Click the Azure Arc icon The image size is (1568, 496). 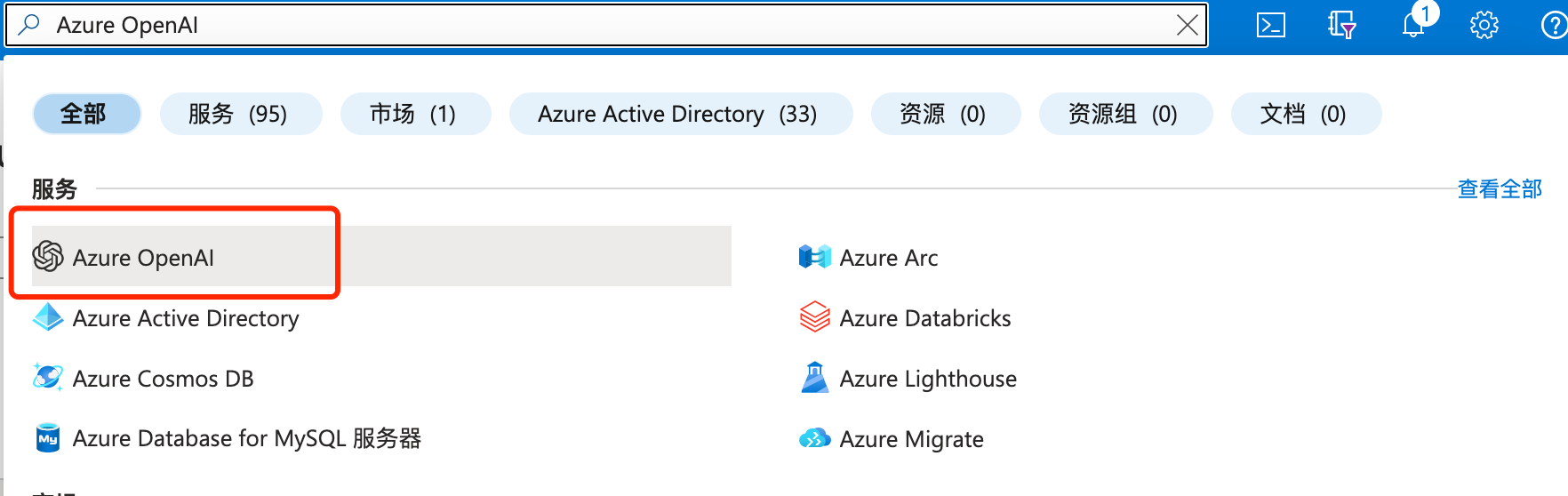pyautogui.click(x=814, y=257)
